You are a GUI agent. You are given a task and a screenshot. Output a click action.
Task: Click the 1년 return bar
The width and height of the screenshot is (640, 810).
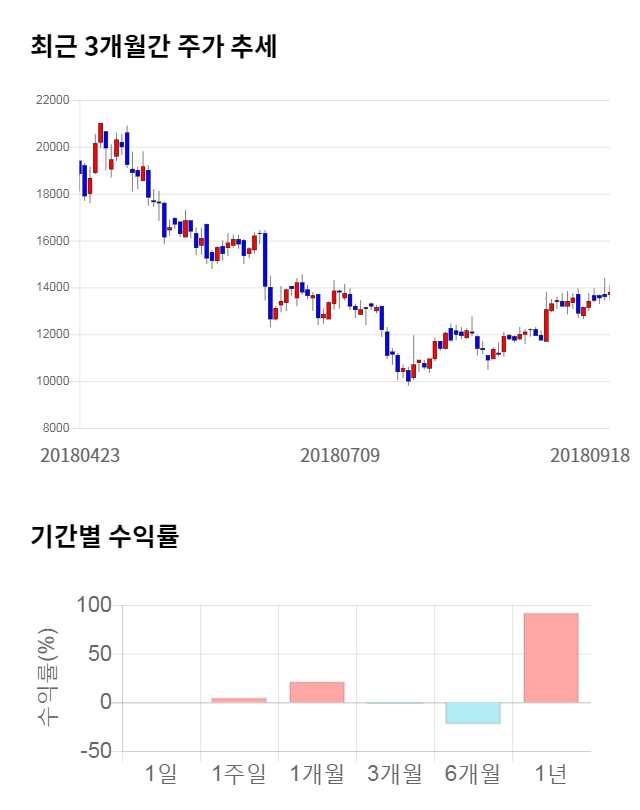[551, 657]
